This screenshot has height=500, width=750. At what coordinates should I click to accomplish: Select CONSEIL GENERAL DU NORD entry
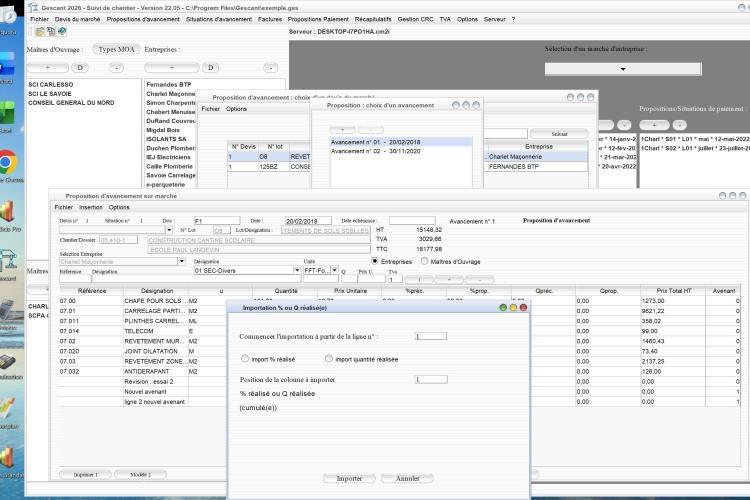[71, 102]
